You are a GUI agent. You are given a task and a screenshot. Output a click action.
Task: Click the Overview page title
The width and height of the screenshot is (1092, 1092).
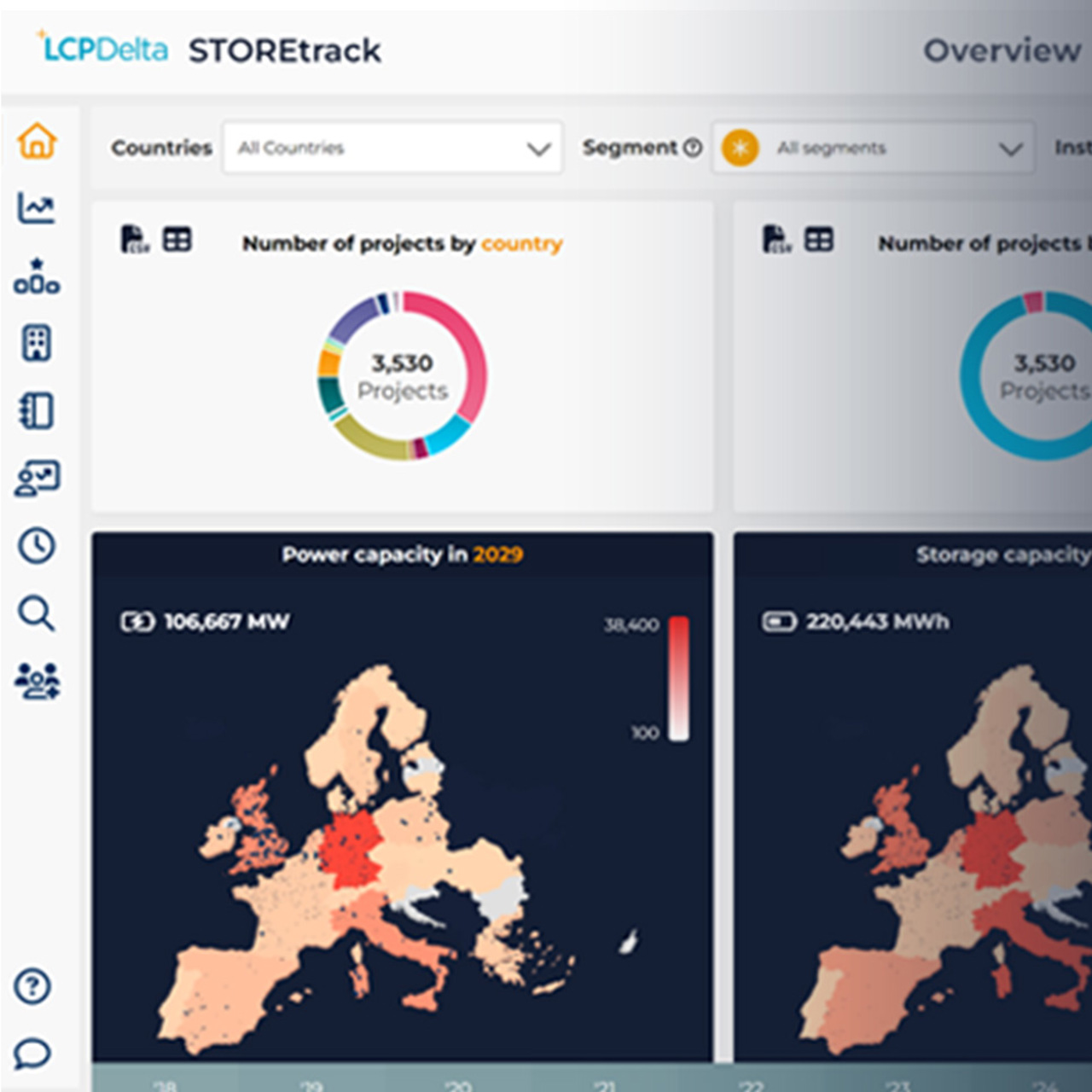(x=1002, y=50)
